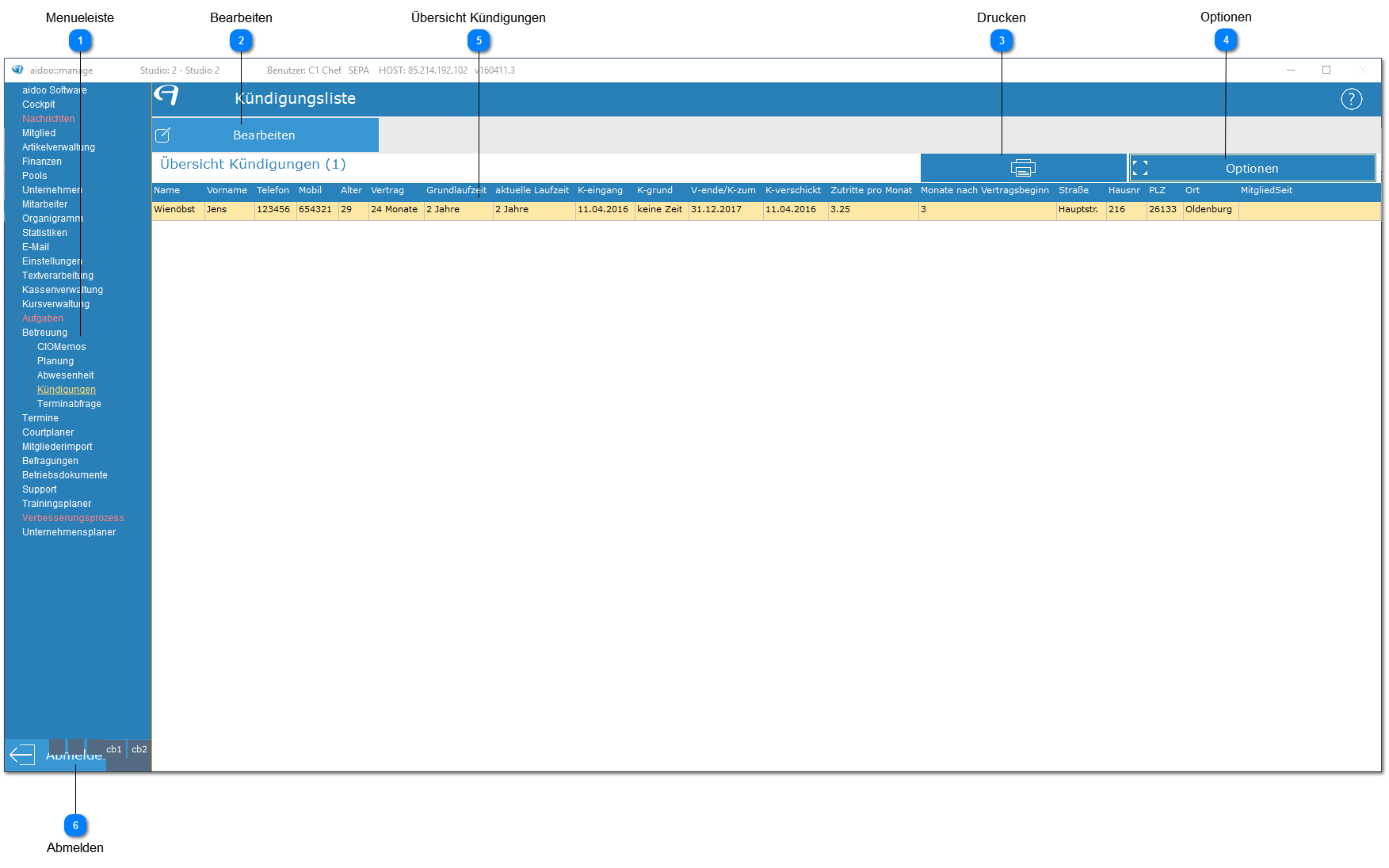Sort by the Zutritte pro Monat header
This screenshot has height=868, width=1389.
pyautogui.click(x=872, y=190)
